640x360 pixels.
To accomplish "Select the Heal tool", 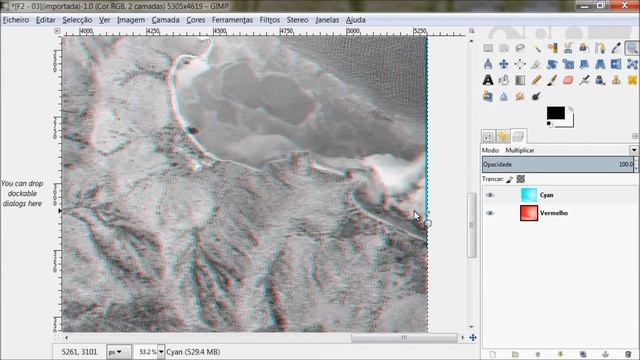I will click(x=632, y=80).
